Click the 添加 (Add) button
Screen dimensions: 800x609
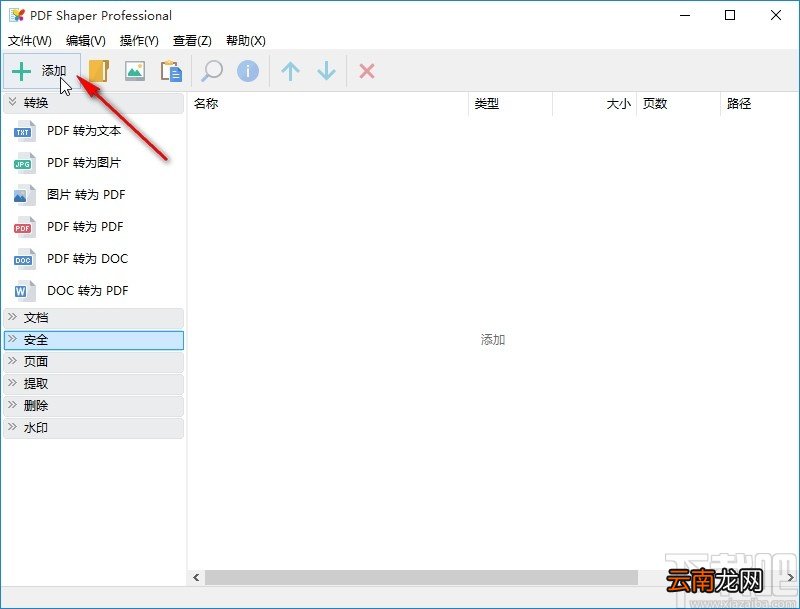tap(42, 71)
